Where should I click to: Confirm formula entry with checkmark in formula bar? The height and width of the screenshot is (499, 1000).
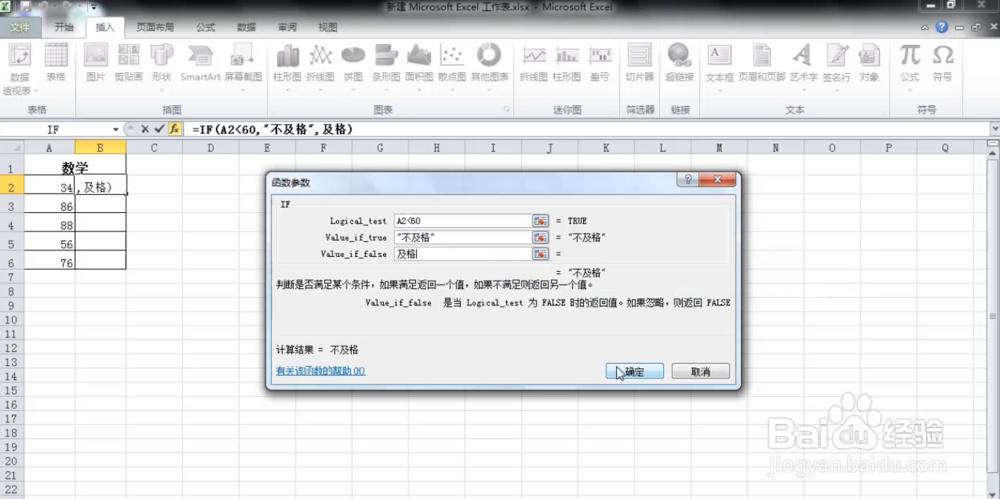(159, 129)
